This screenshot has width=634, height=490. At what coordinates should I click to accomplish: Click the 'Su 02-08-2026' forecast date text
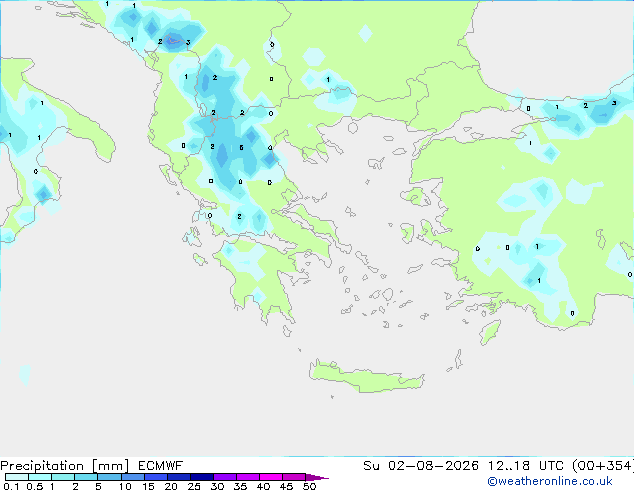click(421, 466)
